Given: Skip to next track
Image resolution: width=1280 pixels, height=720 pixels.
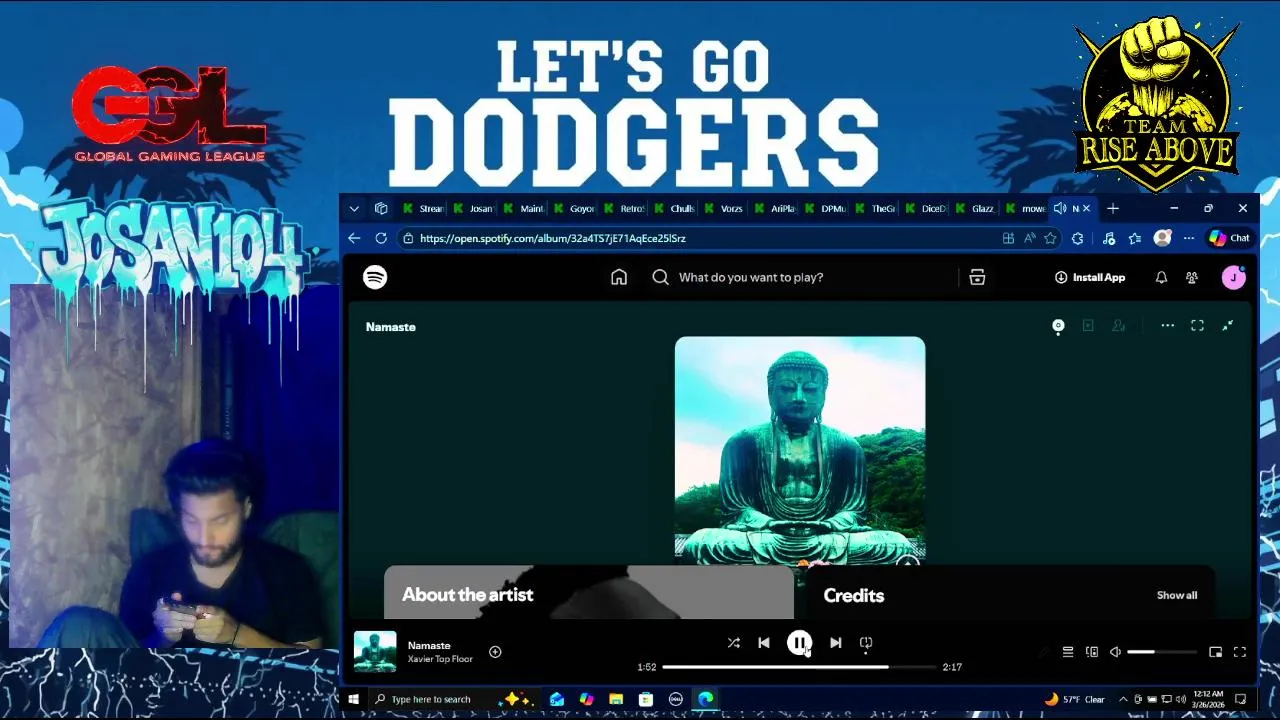Looking at the screenshot, I should pyautogui.click(x=835, y=643).
